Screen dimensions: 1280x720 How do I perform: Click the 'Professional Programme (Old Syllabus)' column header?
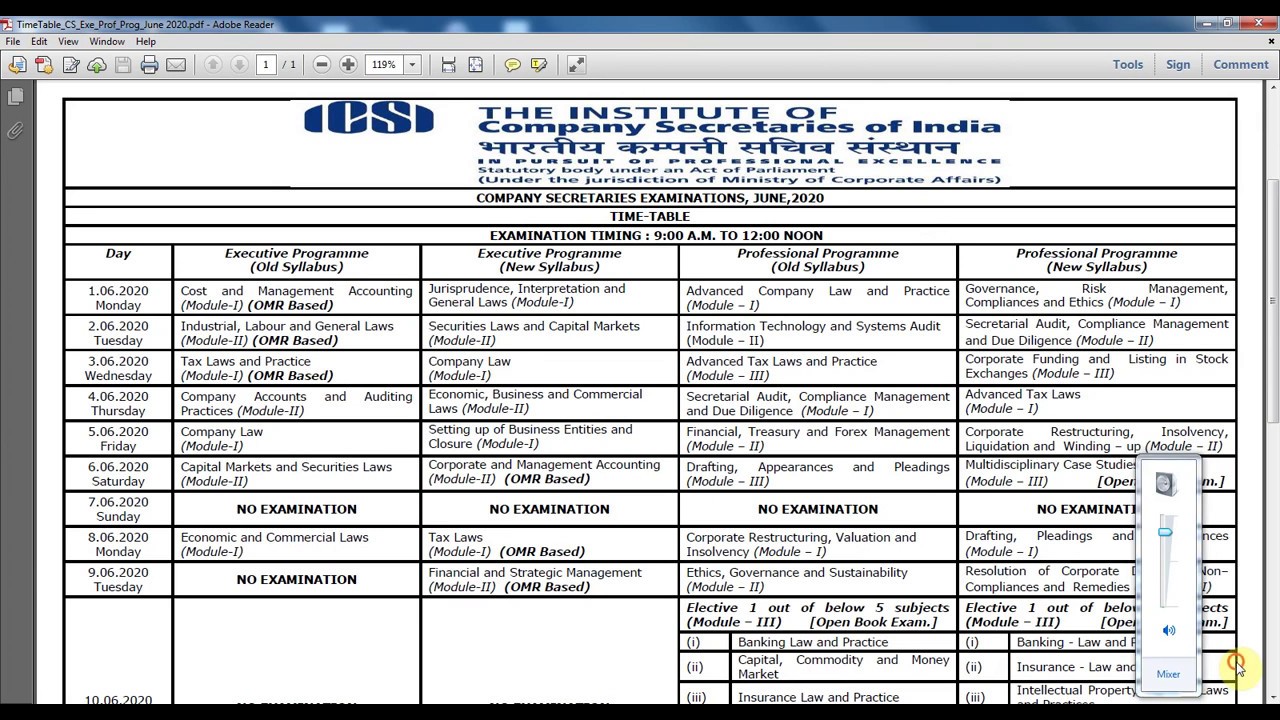[817, 260]
